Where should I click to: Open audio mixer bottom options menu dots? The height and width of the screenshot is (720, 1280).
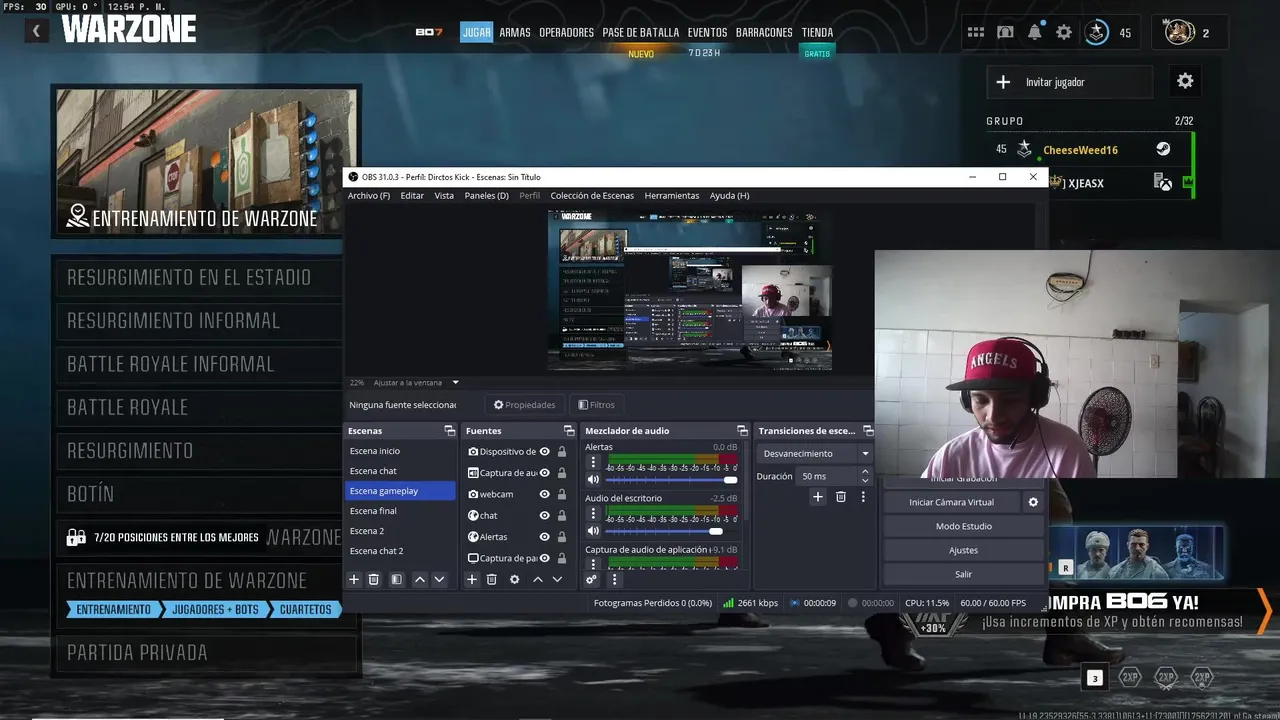click(x=615, y=579)
